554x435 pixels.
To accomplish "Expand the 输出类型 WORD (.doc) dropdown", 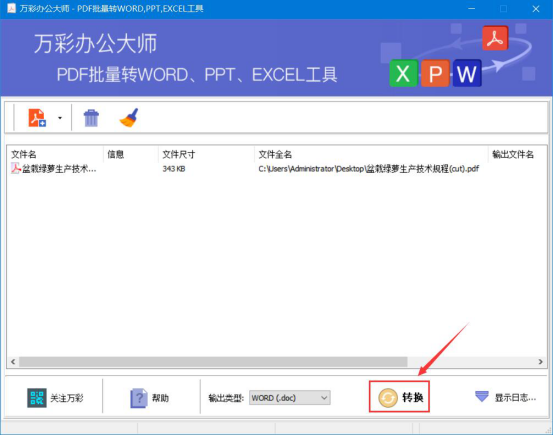I will [290, 398].
